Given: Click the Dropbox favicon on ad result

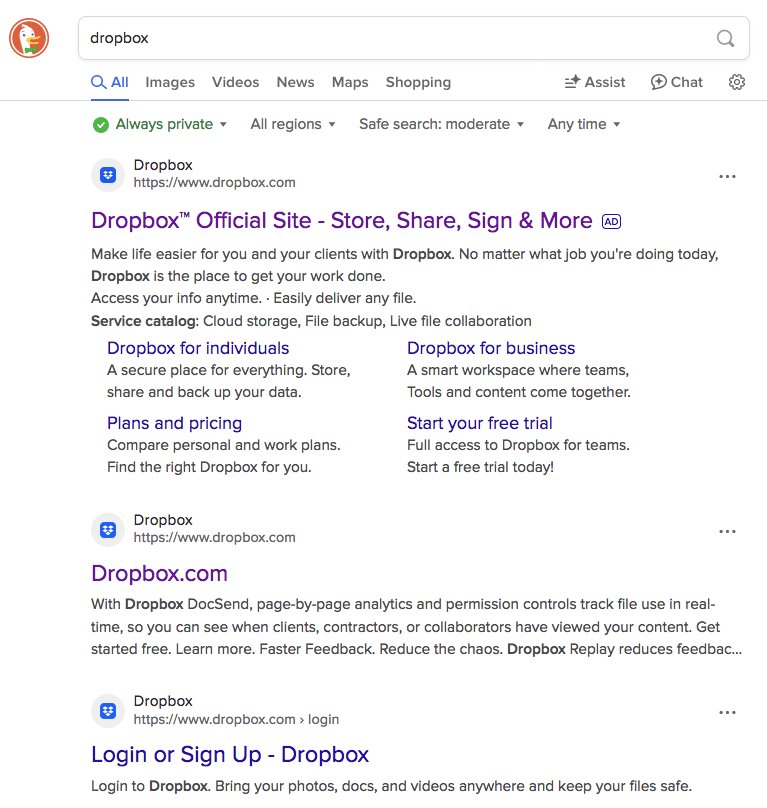Looking at the screenshot, I should (108, 175).
